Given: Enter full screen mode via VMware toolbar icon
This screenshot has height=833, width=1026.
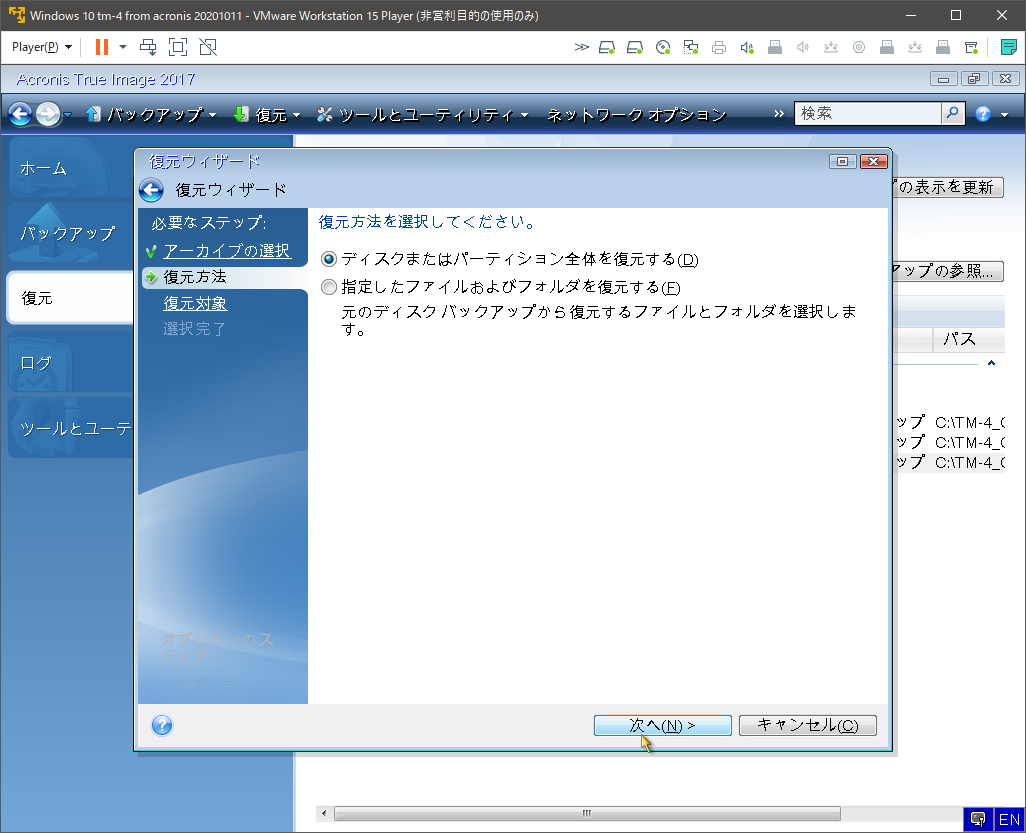Looking at the screenshot, I should 178,47.
